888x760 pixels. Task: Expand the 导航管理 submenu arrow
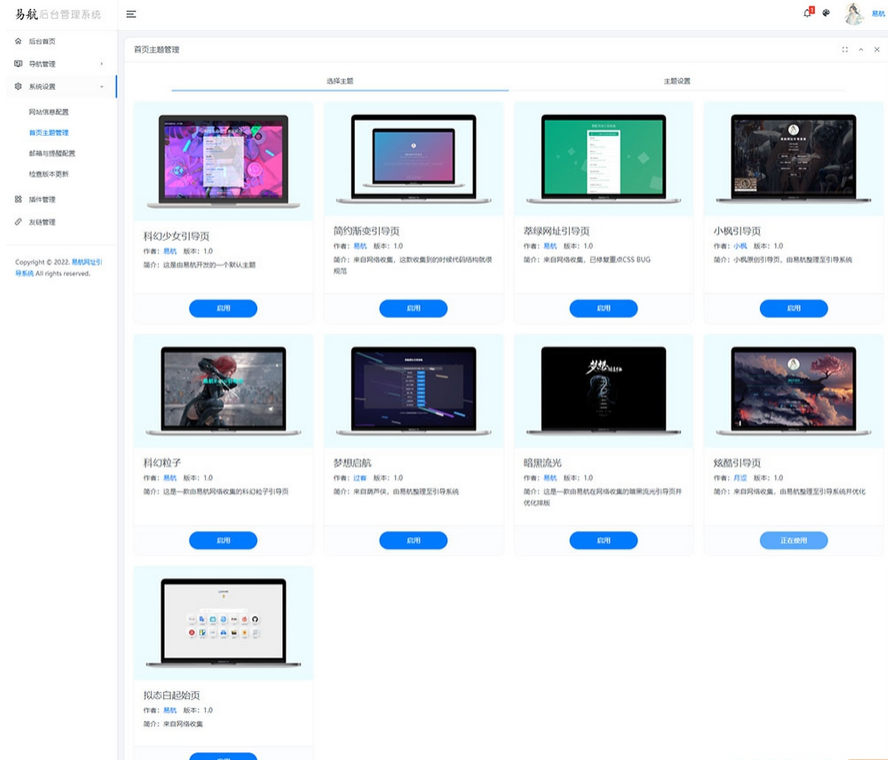point(102,64)
